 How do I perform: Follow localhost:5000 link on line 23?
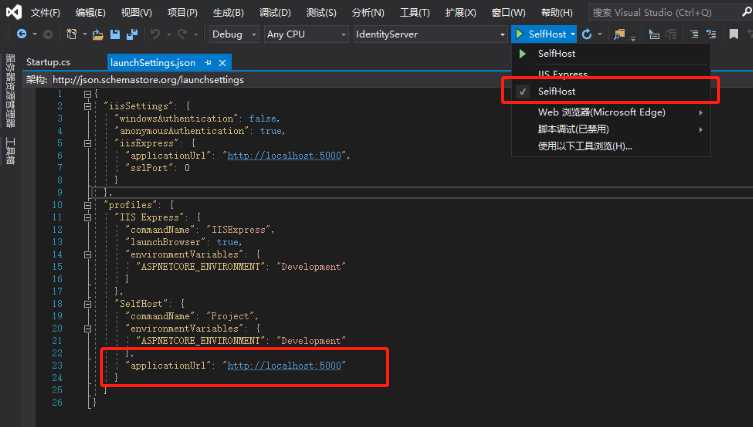(284, 366)
